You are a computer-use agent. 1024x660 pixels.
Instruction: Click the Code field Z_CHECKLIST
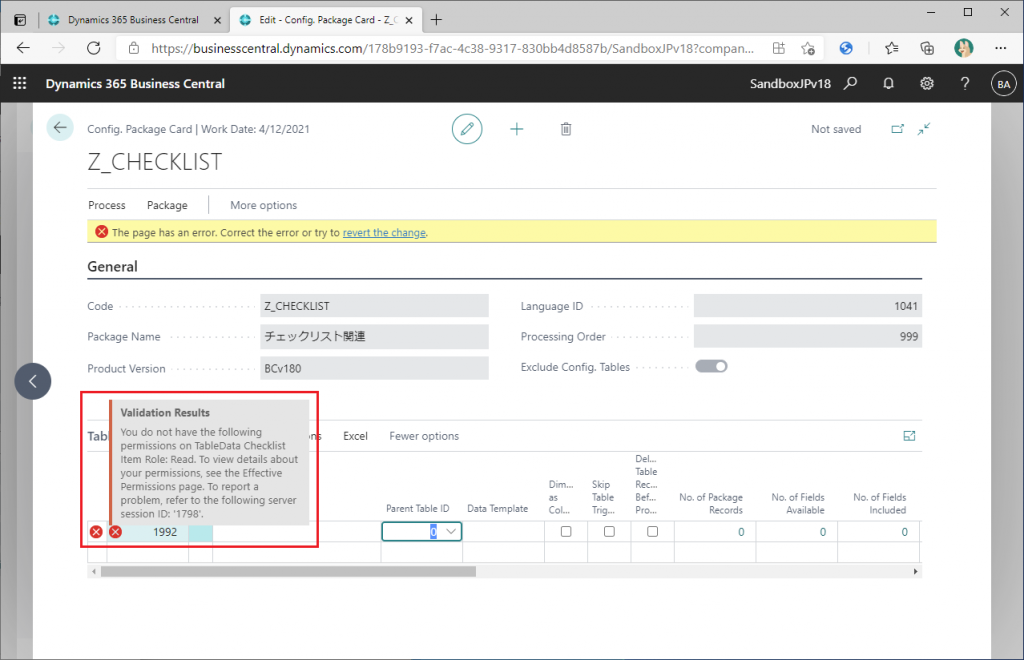tap(374, 306)
